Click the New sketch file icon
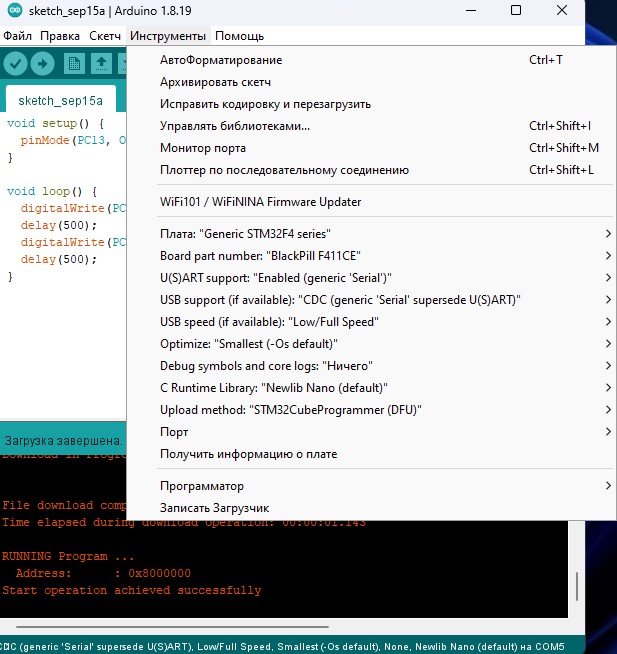 74,64
